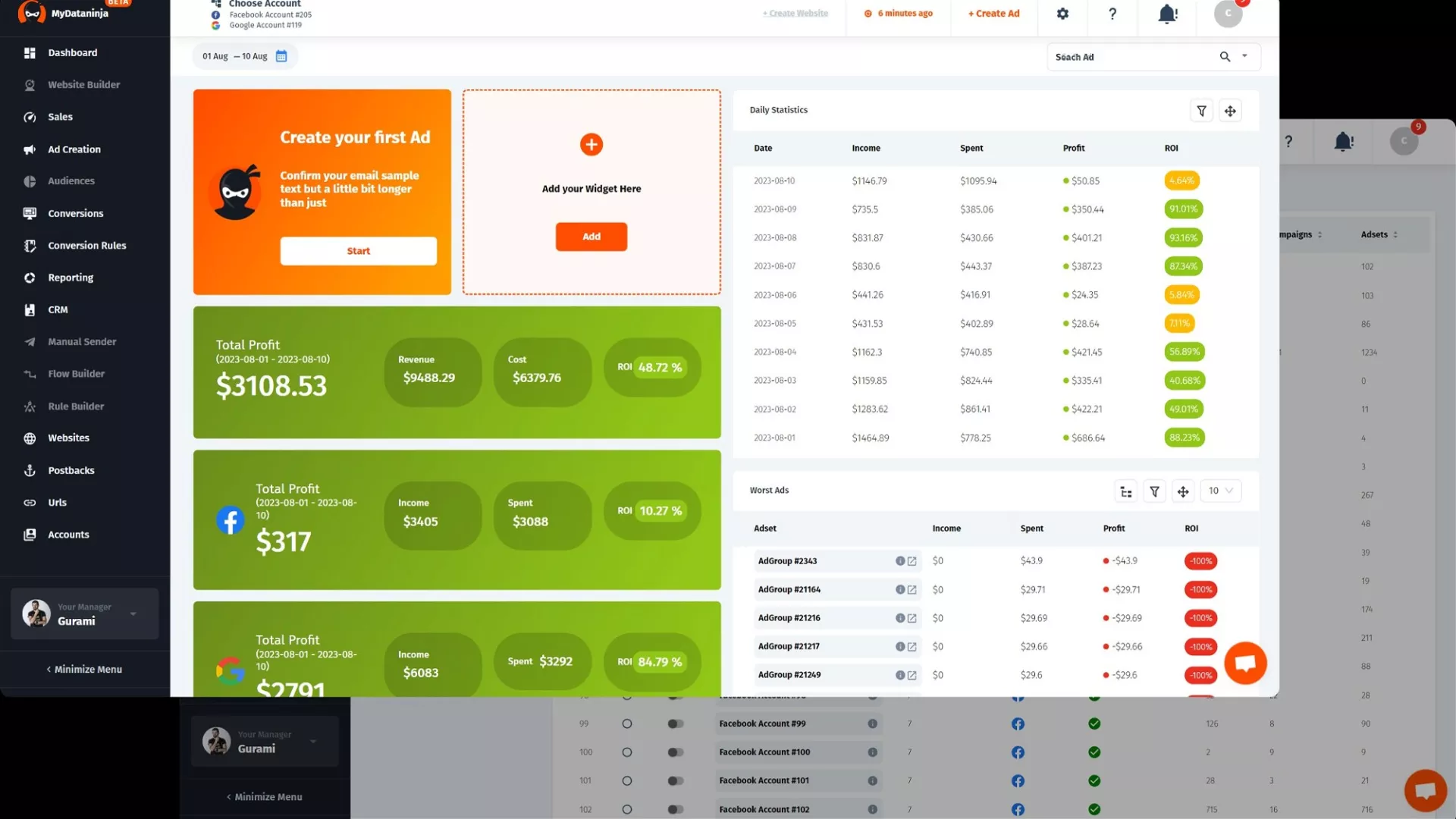Click the notifications bell icon
Viewport: 1456px width, 819px height.
pyautogui.click(x=1168, y=14)
